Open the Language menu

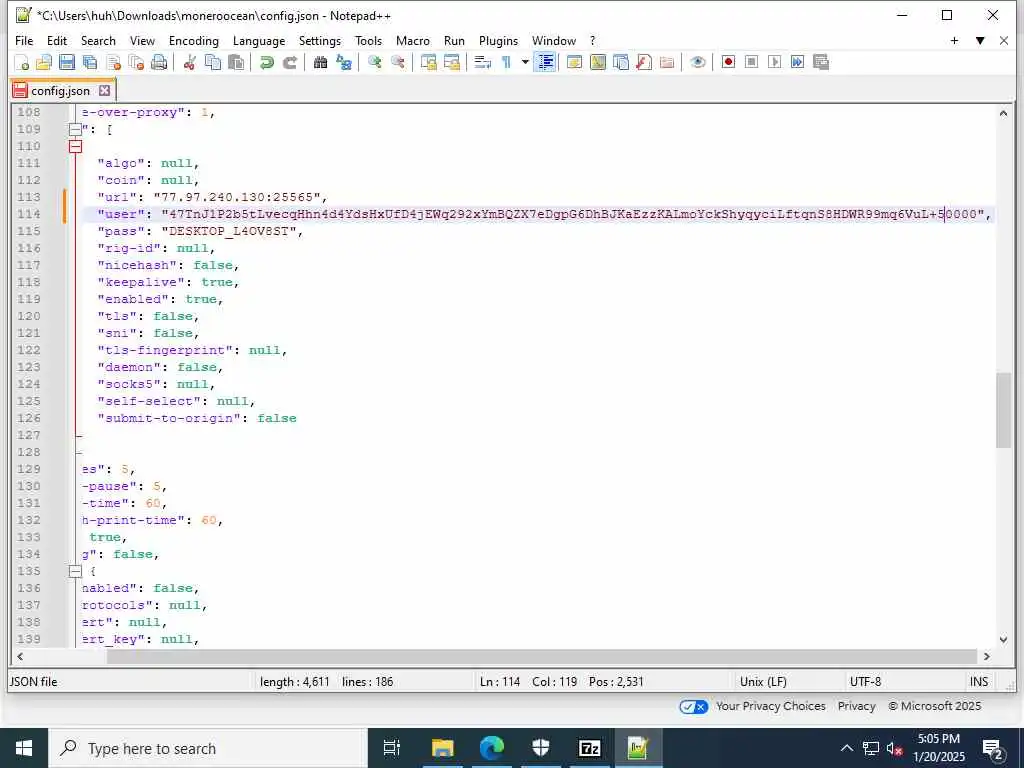point(259,40)
